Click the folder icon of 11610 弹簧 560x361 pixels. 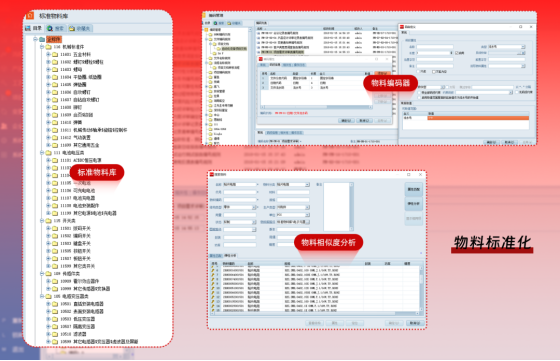click(x=55, y=122)
